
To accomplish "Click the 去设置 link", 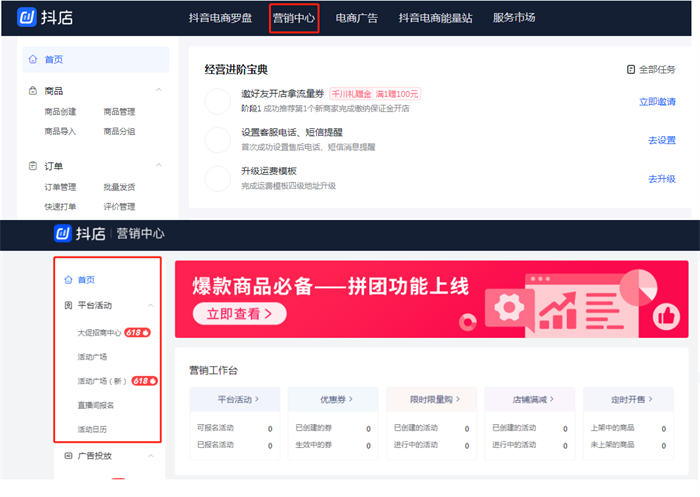I will coord(662,140).
